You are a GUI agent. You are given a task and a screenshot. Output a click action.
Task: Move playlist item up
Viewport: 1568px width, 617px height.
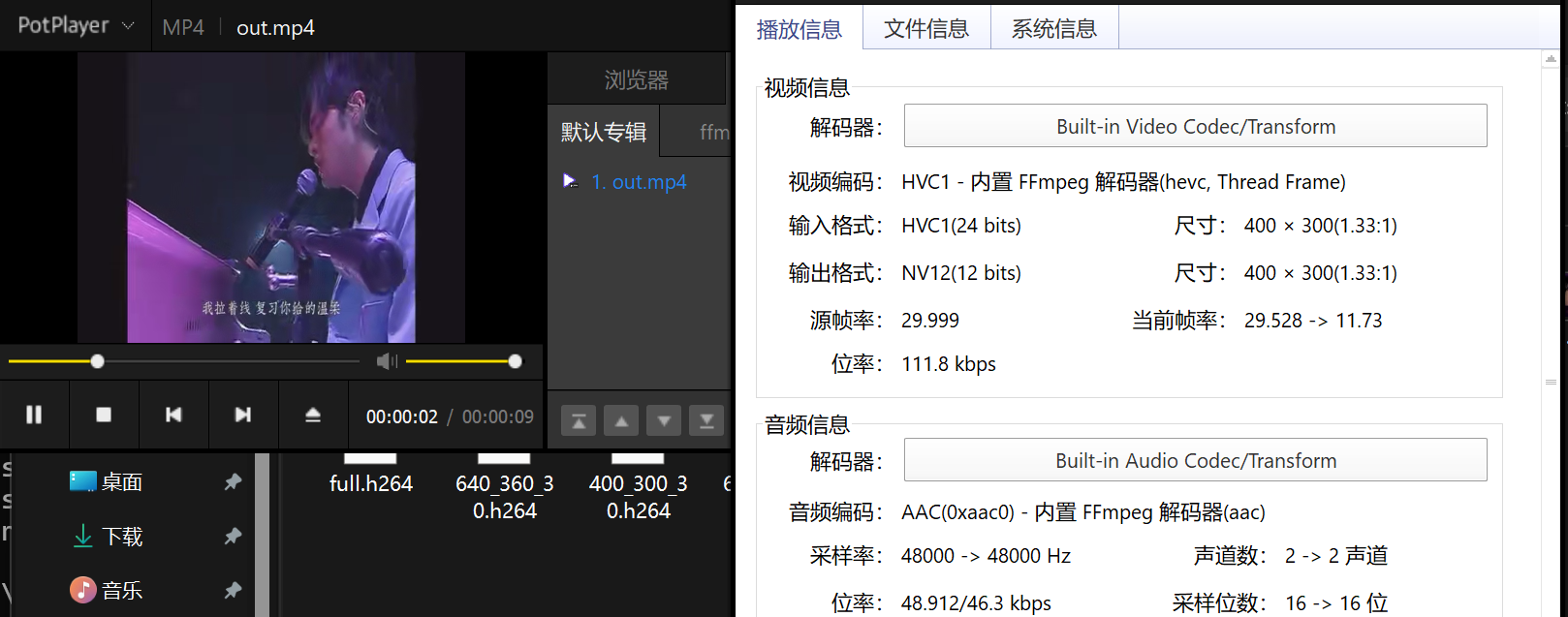[621, 421]
